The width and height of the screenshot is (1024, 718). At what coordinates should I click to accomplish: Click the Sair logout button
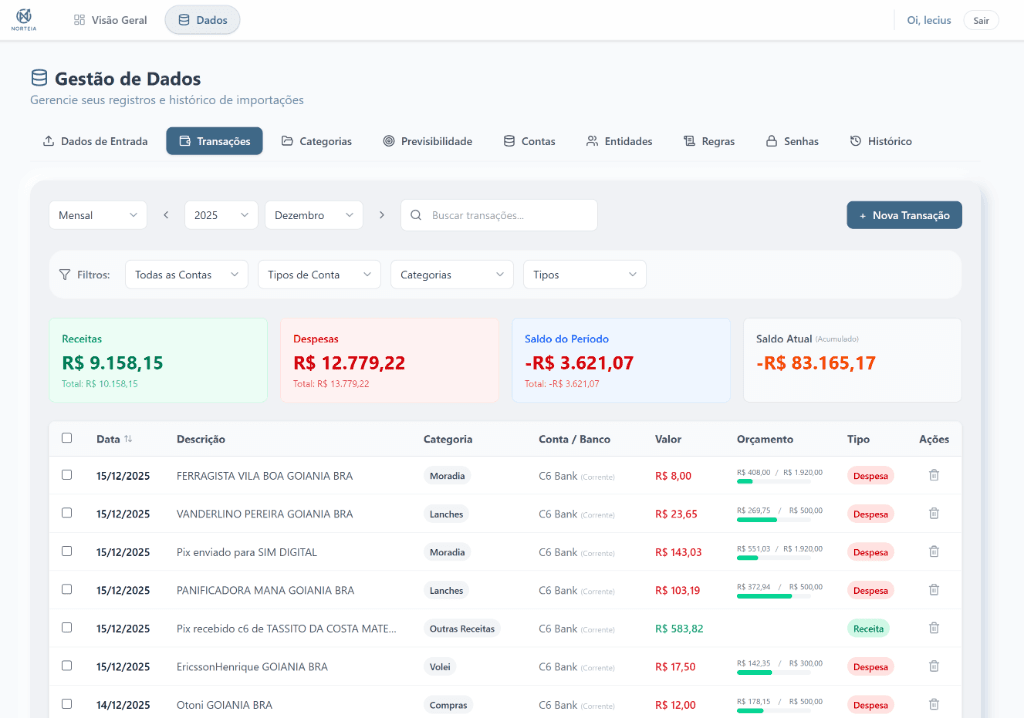point(980,20)
